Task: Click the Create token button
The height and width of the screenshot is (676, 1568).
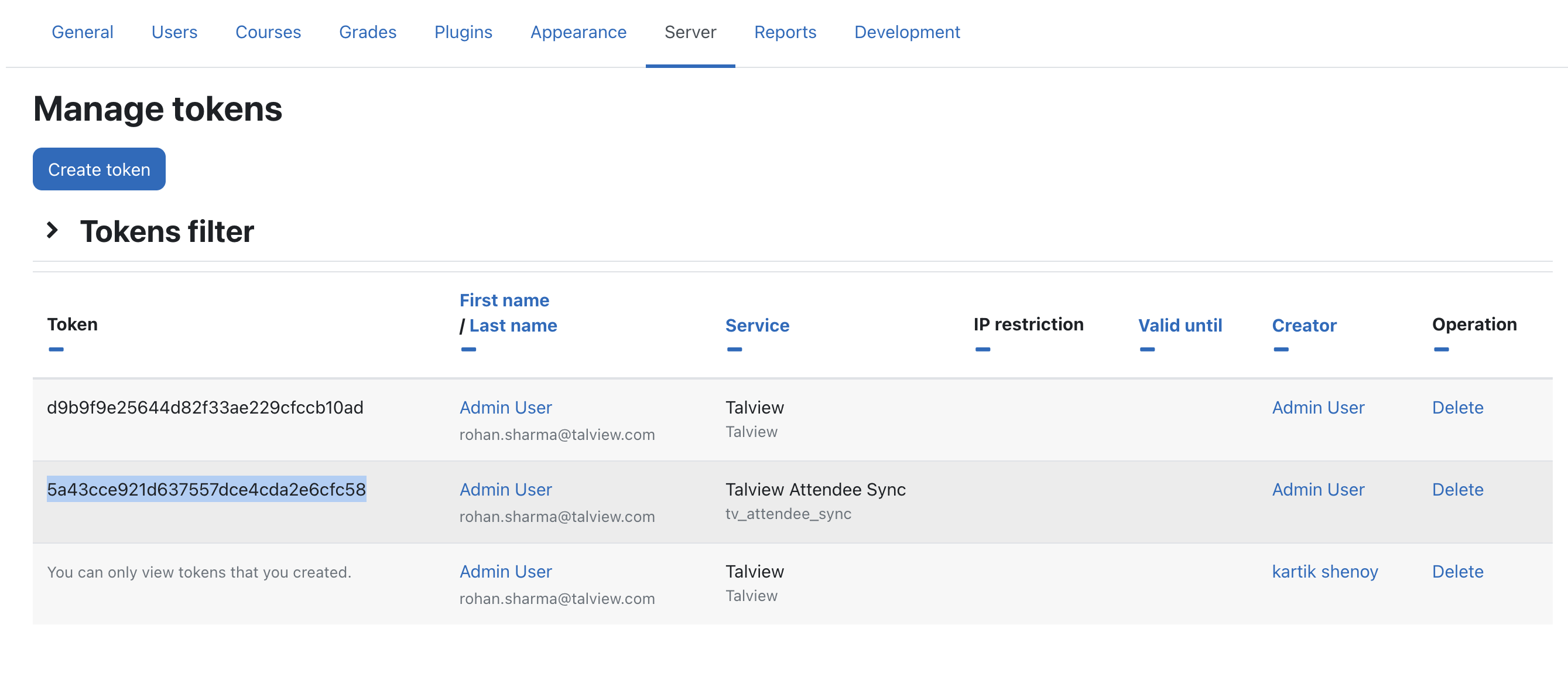Action: 99,169
